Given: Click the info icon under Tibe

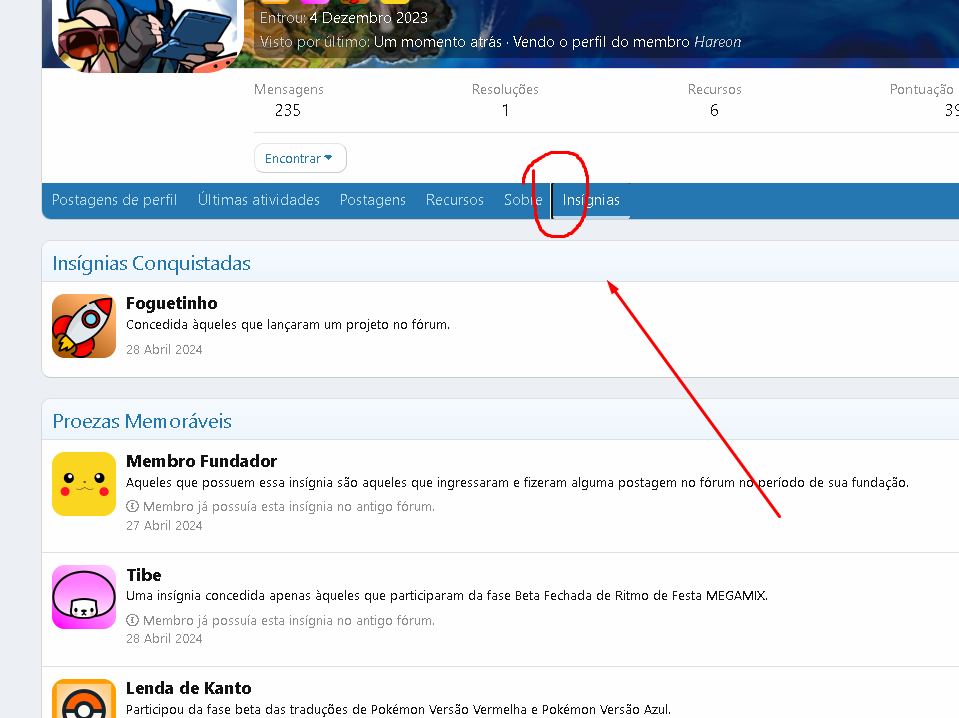Looking at the screenshot, I should click(133, 621).
